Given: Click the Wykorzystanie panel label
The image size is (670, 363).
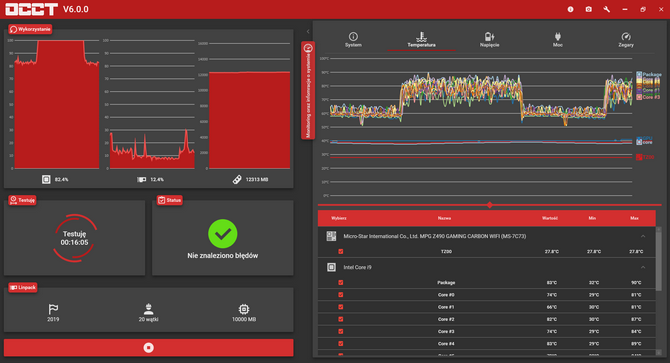Looking at the screenshot, I should [30, 29].
